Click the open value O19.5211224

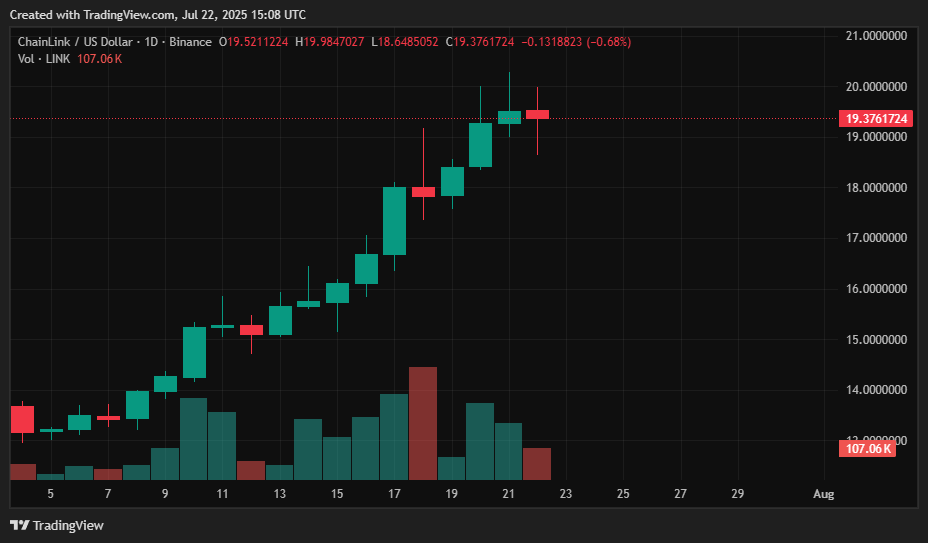click(x=258, y=42)
